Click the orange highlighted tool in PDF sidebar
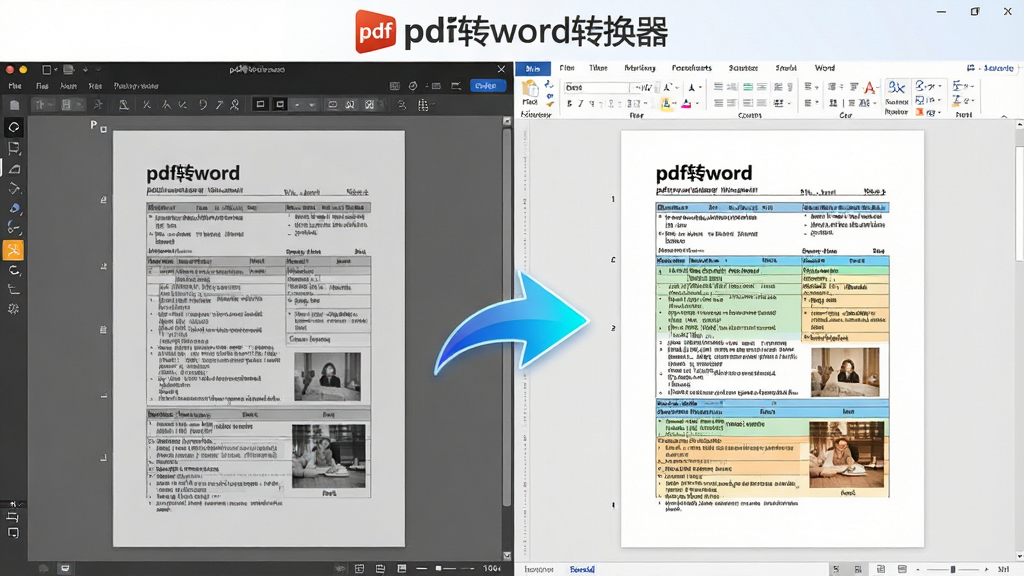 (x=13, y=249)
